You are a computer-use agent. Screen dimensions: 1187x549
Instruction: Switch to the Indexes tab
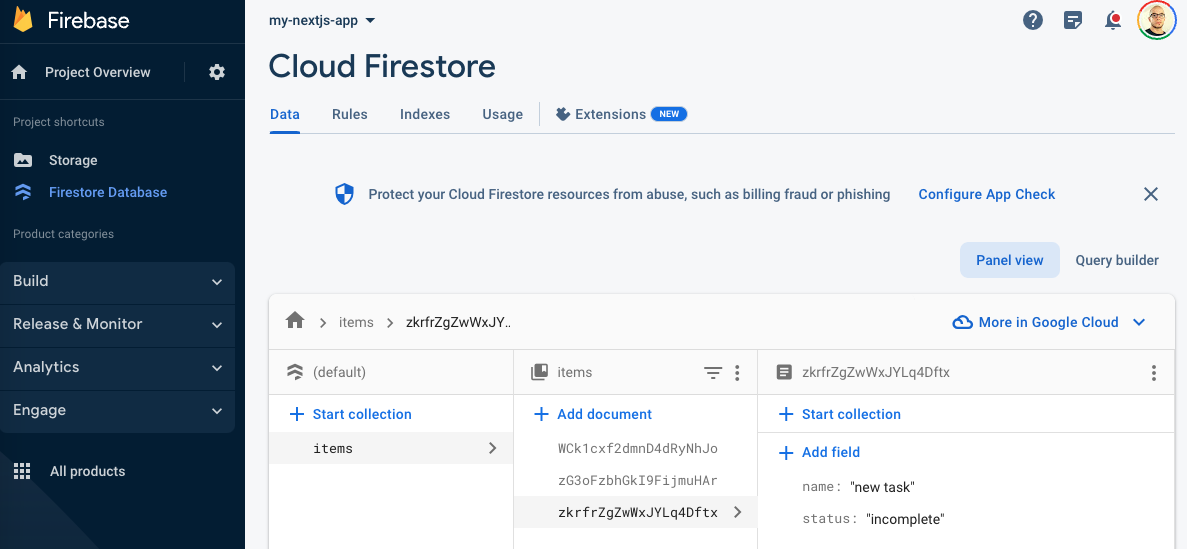click(425, 114)
